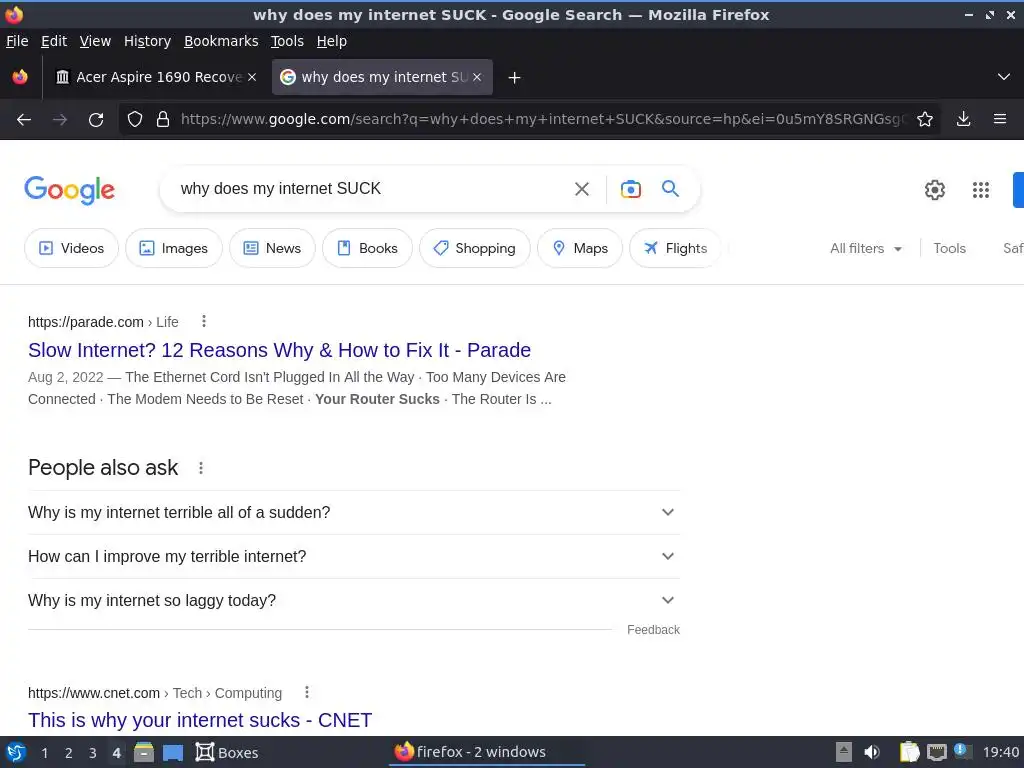Open 'This is why your internet sucks - CNET'
The image size is (1024, 768).
point(200,720)
